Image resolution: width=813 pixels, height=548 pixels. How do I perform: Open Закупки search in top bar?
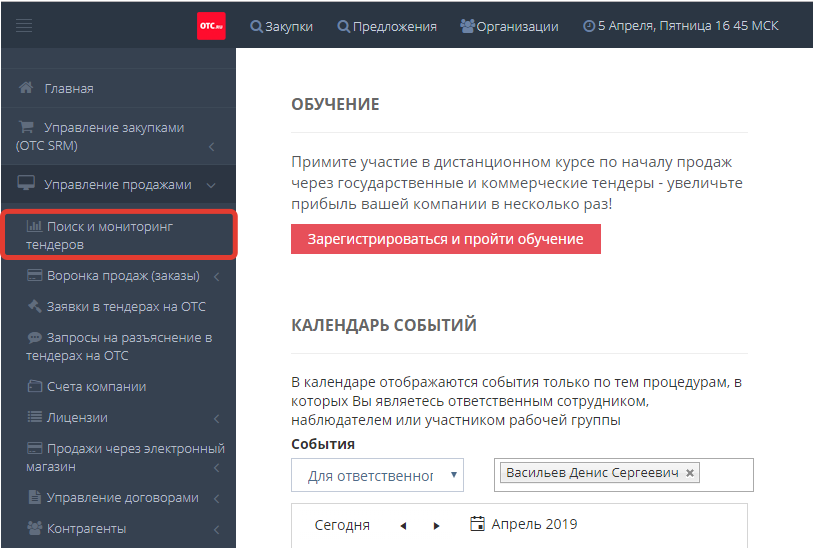pos(281,27)
